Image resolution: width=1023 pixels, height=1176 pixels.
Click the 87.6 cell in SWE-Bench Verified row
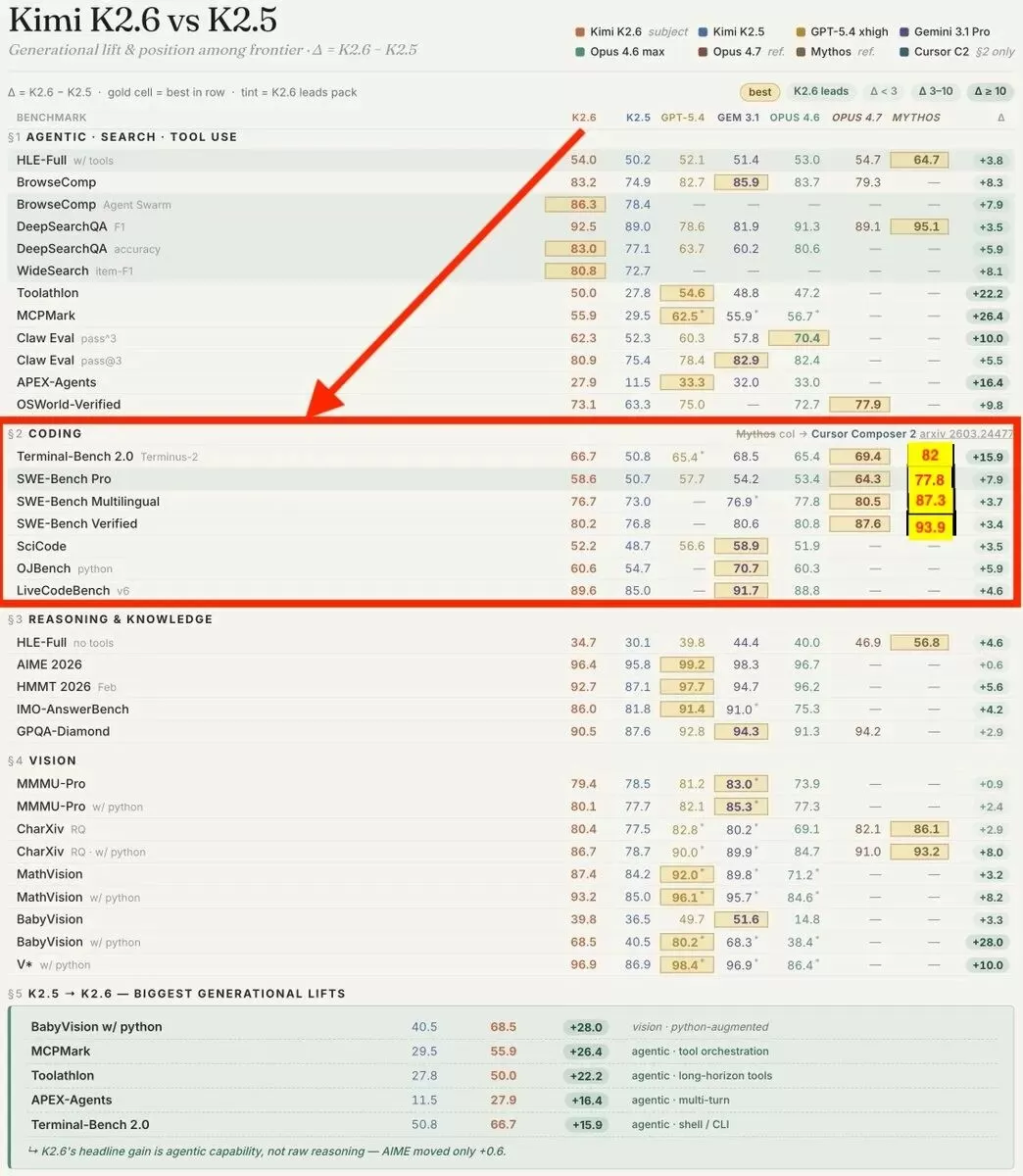(860, 523)
